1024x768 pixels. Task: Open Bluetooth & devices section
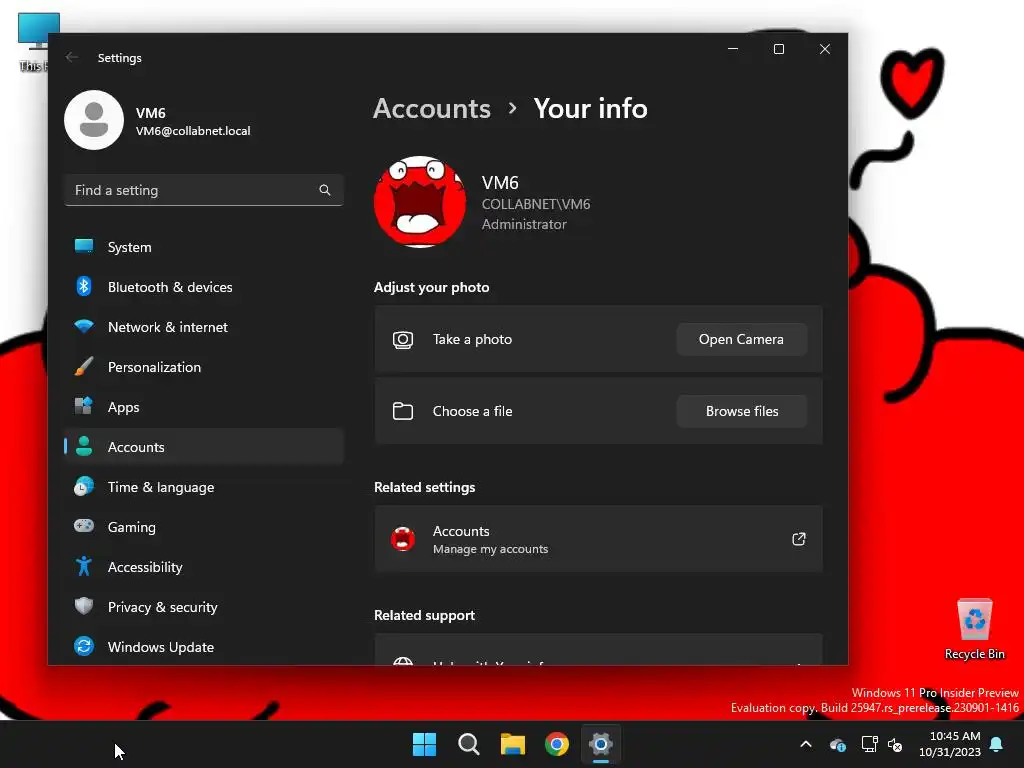tap(204, 287)
